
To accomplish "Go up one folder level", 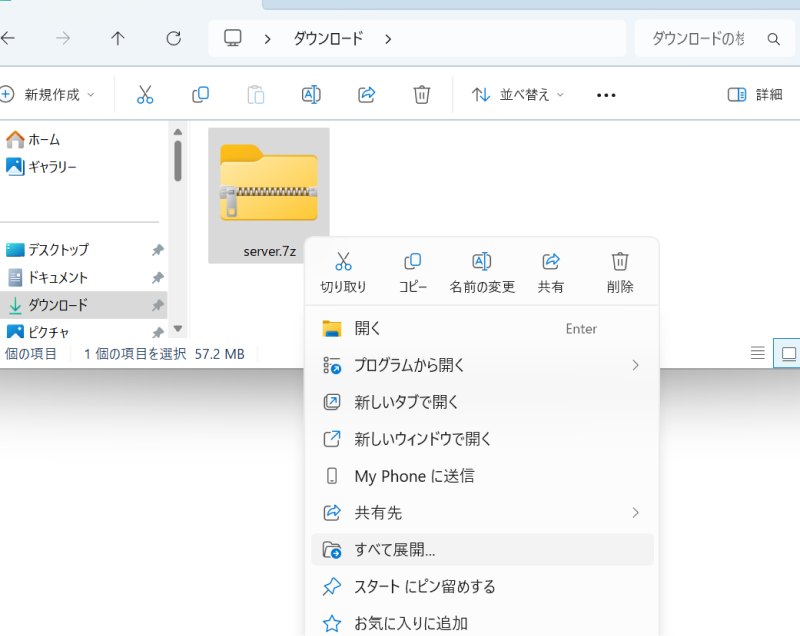I will 118,38.
